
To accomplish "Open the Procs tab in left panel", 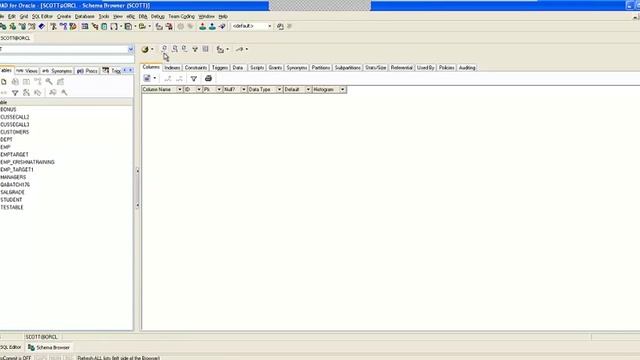I will click(87, 71).
